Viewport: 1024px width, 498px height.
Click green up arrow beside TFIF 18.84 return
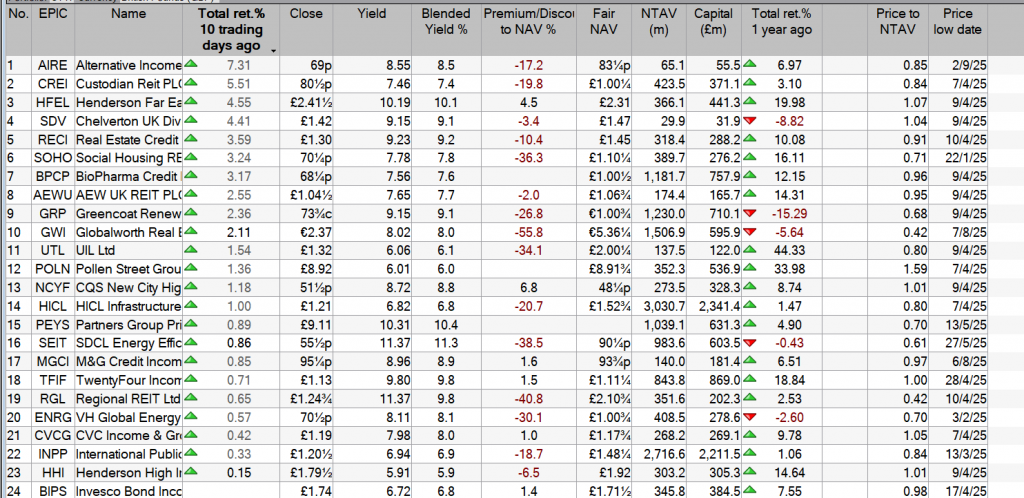(x=750, y=379)
